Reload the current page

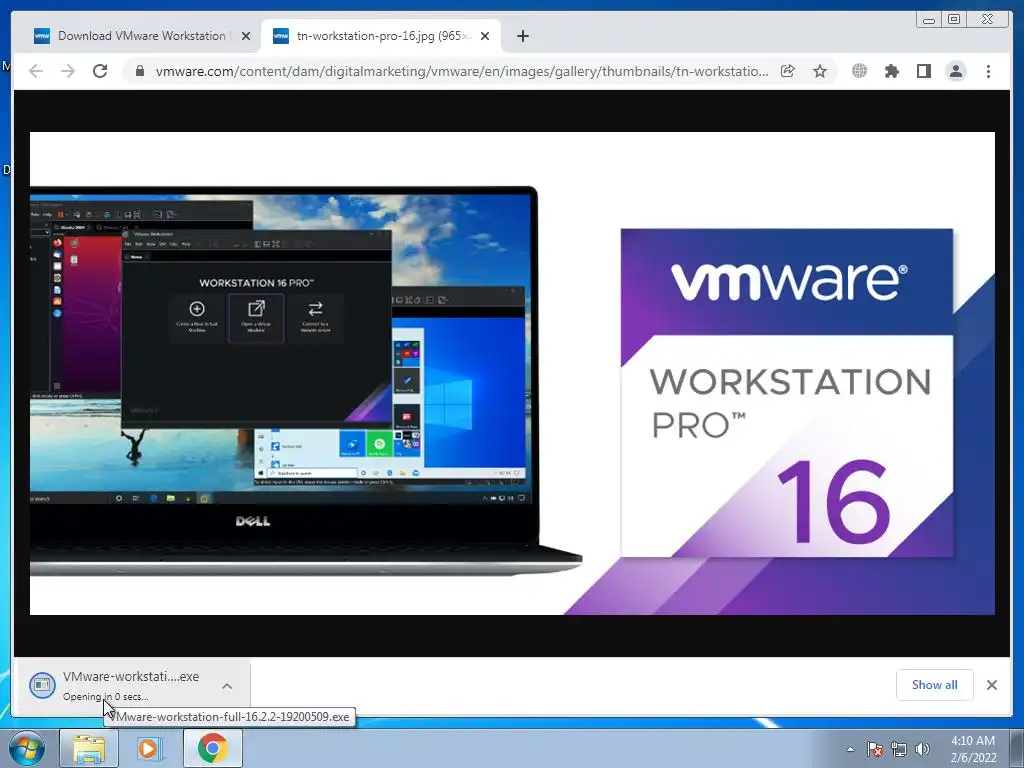click(x=100, y=71)
